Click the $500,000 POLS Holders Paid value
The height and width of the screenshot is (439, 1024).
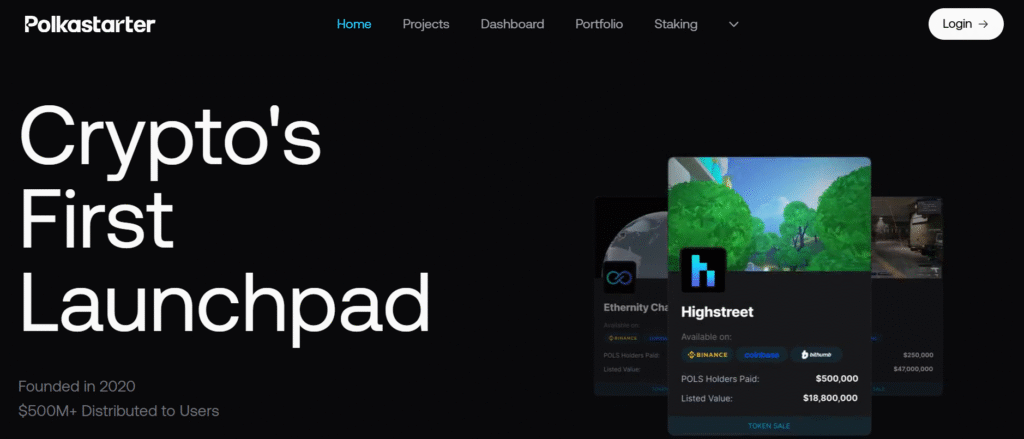click(837, 378)
